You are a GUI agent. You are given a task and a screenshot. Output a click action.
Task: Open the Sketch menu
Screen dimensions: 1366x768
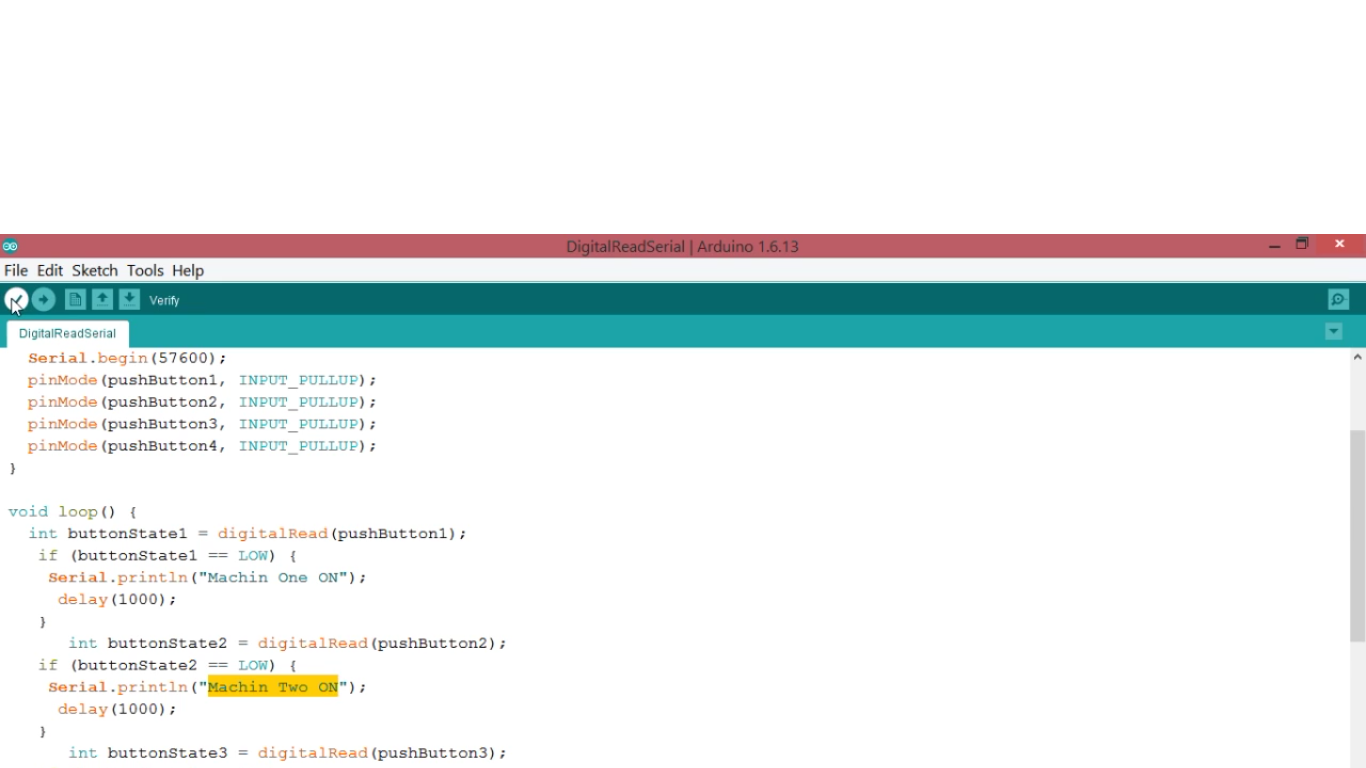tap(94, 270)
